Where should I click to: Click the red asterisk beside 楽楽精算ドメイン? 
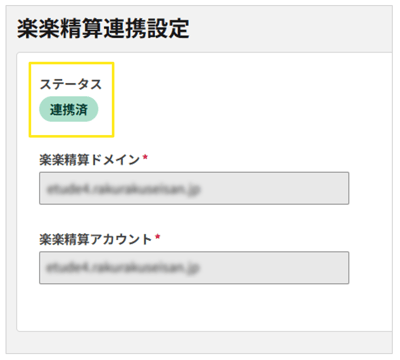(x=145, y=157)
